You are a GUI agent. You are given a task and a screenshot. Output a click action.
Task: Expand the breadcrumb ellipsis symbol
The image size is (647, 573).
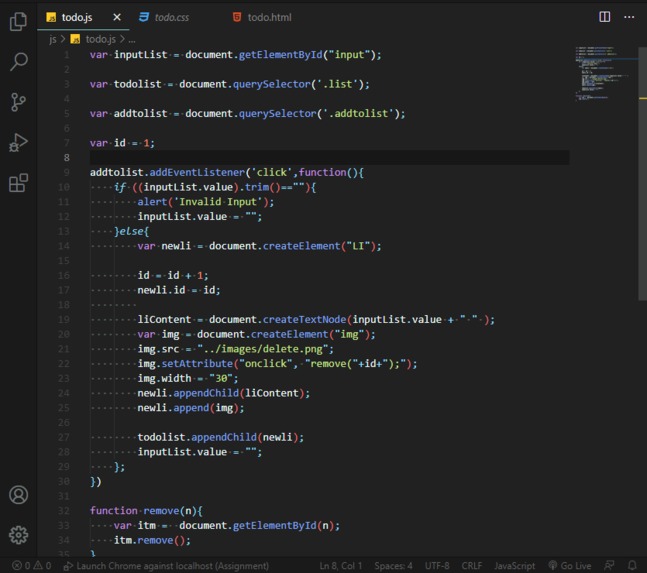132,40
